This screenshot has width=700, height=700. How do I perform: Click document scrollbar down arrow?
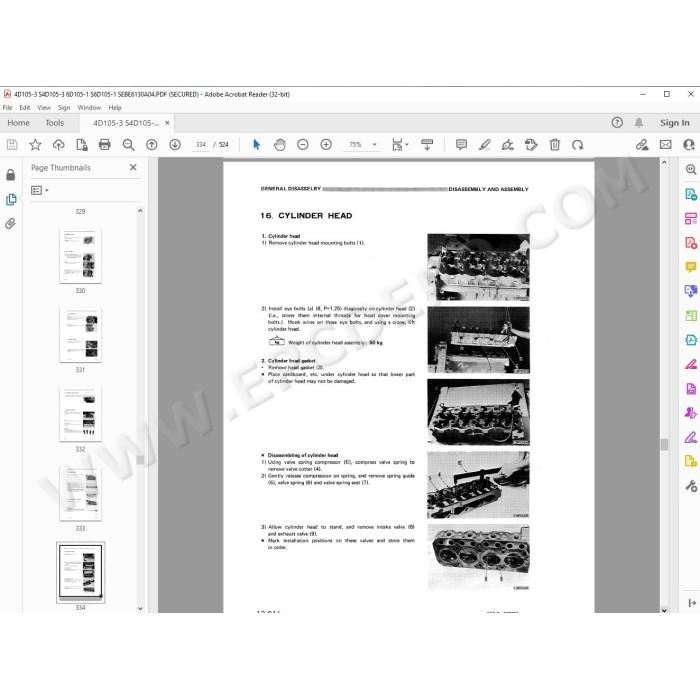[x=664, y=610]
